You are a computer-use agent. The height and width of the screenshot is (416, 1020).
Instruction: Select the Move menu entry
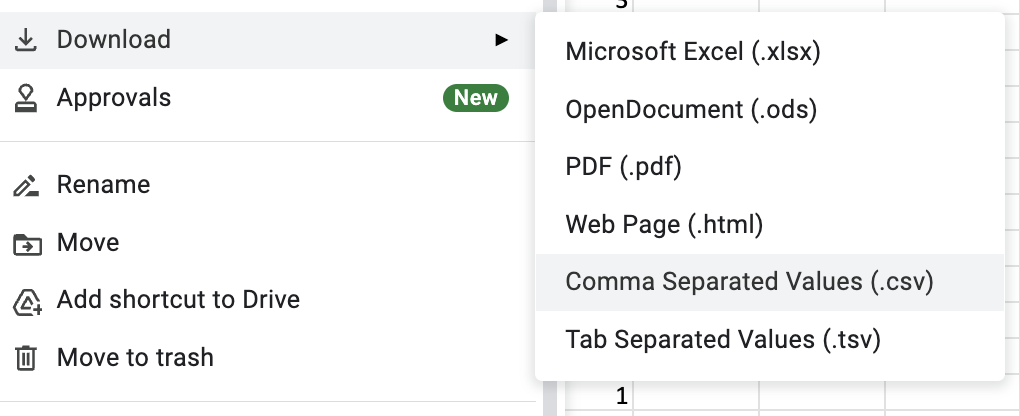(267, 243)
